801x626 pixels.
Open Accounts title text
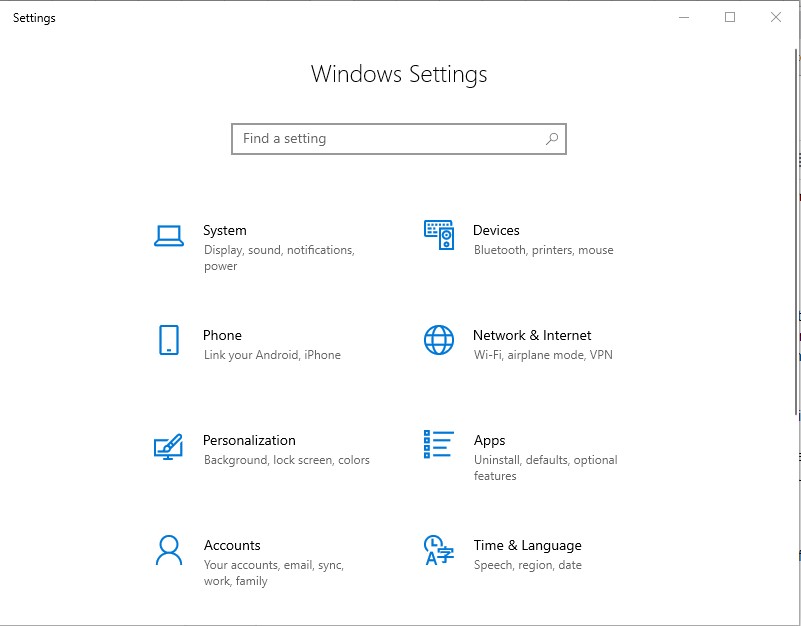(232, 545)
